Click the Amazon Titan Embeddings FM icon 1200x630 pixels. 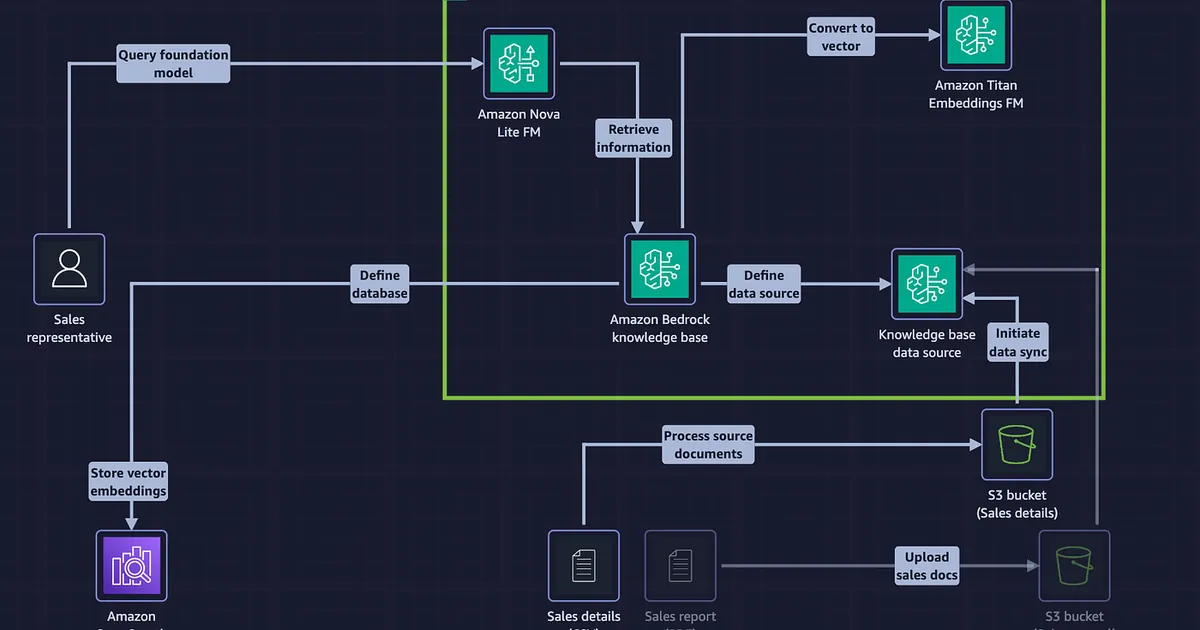point(976,35)
